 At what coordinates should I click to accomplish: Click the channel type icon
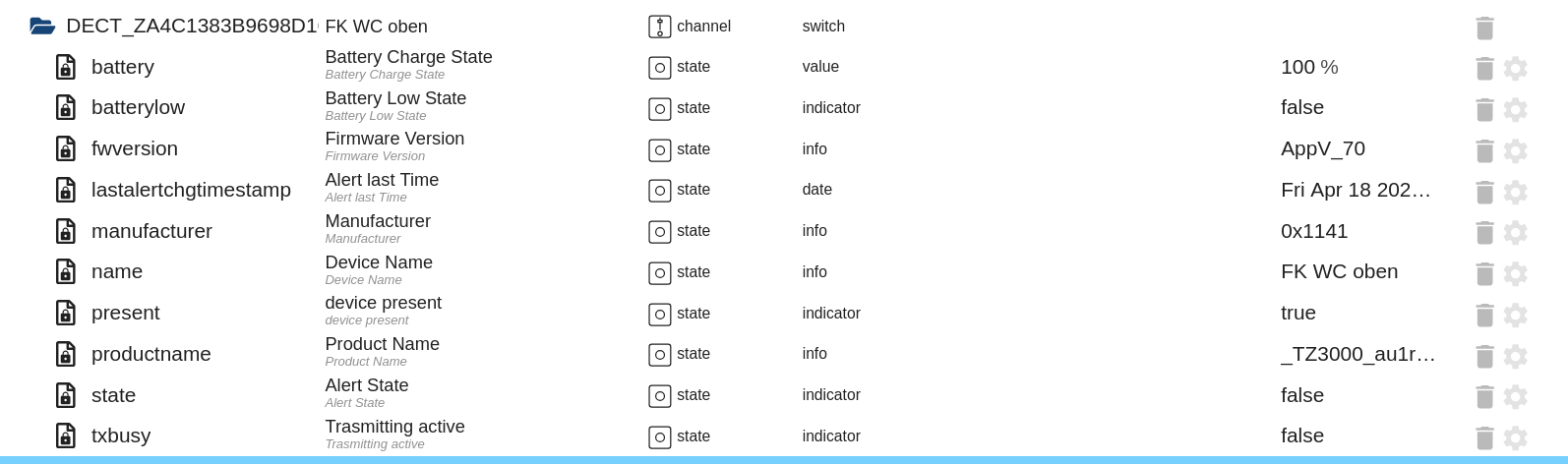[x=659, y=27]
